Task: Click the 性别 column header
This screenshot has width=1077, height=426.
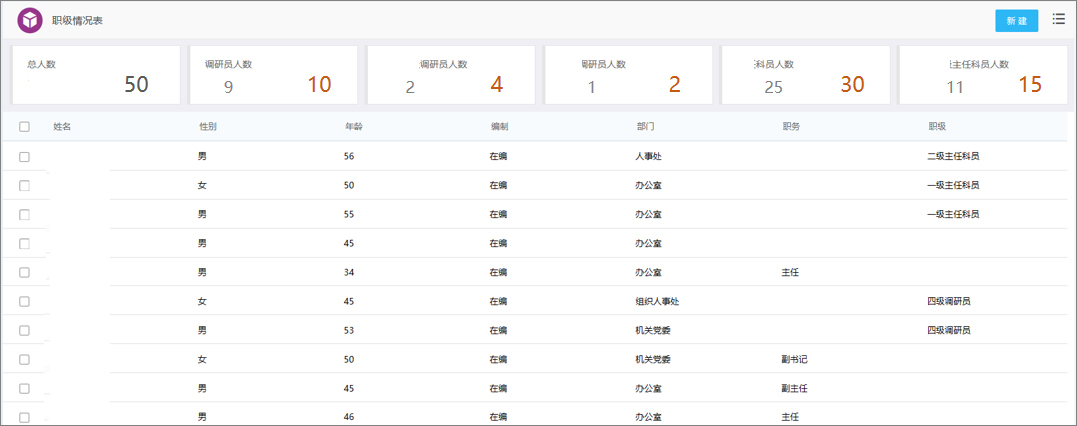Action: click(208, 126)
